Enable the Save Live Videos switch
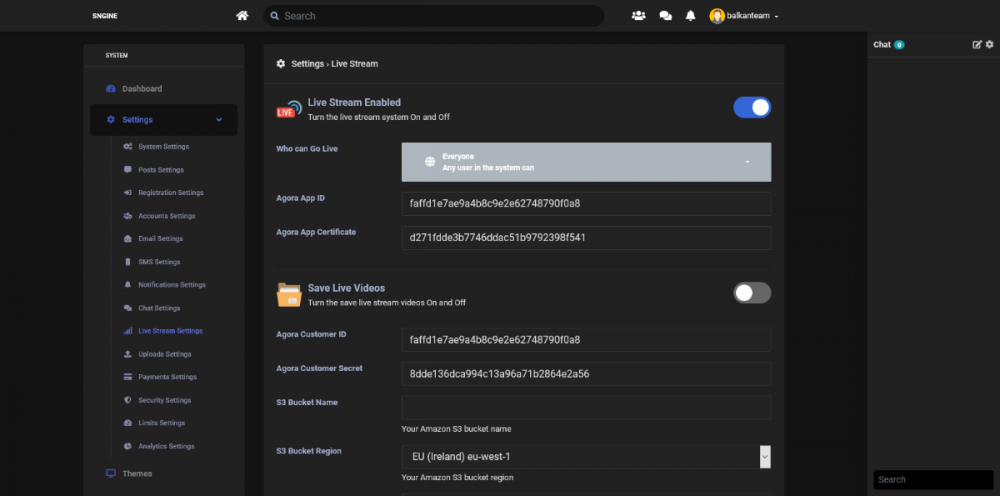Screen dimensions: 1000x496 click(752, 293)
